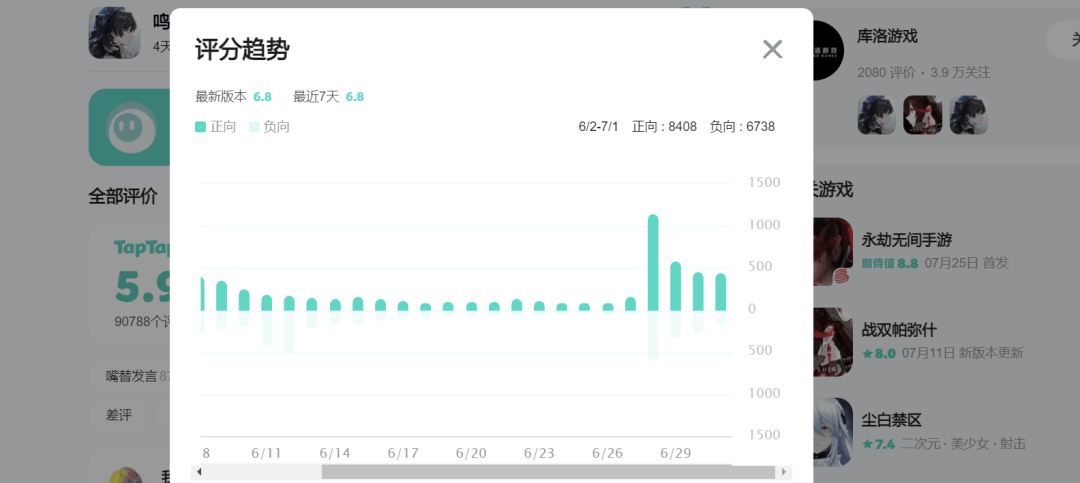This screenshot has height=483, width=1080.
Task: Click the 2080 评价 · 3.9 万关注 text
Action: [924, 72]
